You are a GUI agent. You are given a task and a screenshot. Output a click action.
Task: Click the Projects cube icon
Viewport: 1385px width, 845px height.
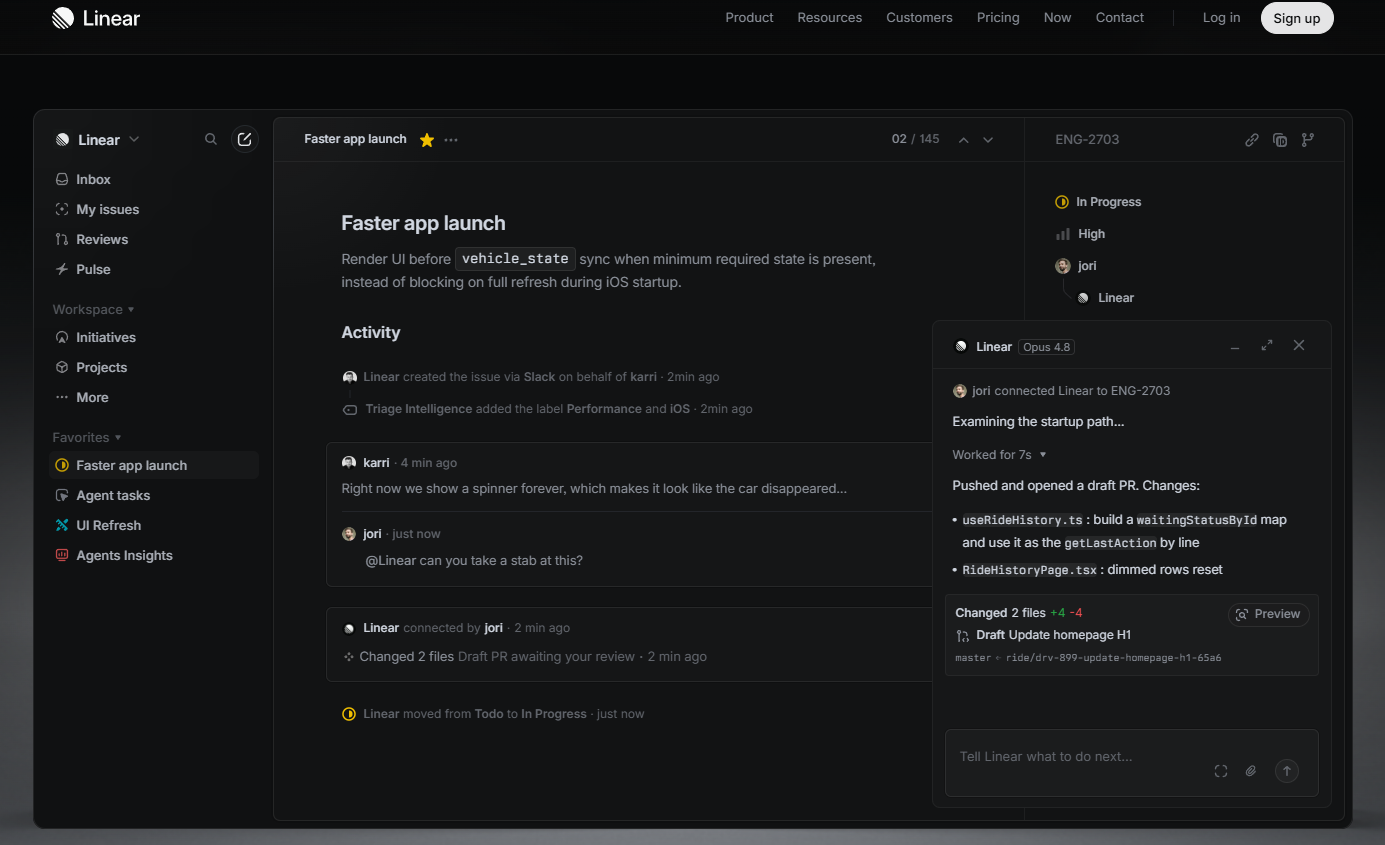[x=62, y=367]
